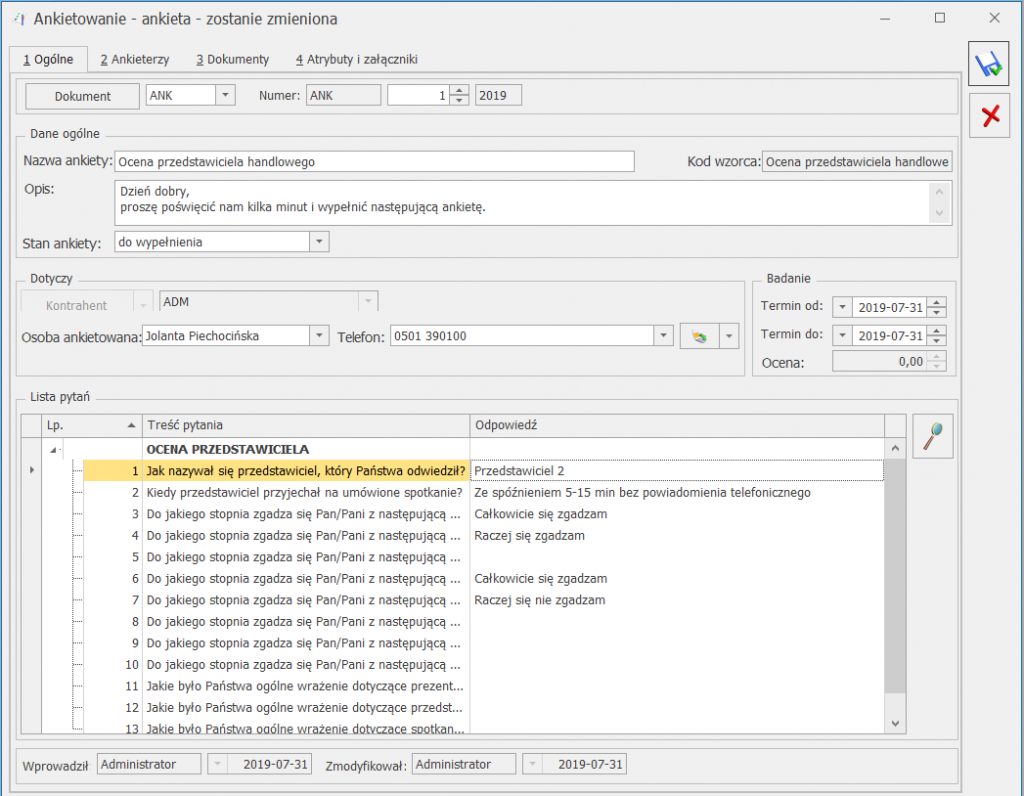Click the Telefon field with 0501 390100

tap(522, 336)
